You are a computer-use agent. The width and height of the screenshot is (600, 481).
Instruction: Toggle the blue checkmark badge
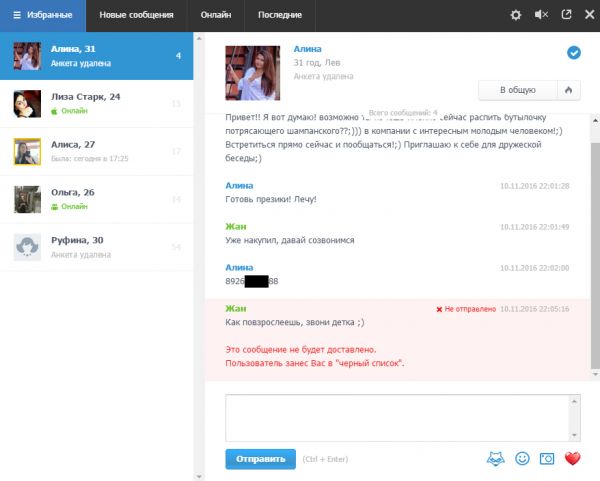574,53
